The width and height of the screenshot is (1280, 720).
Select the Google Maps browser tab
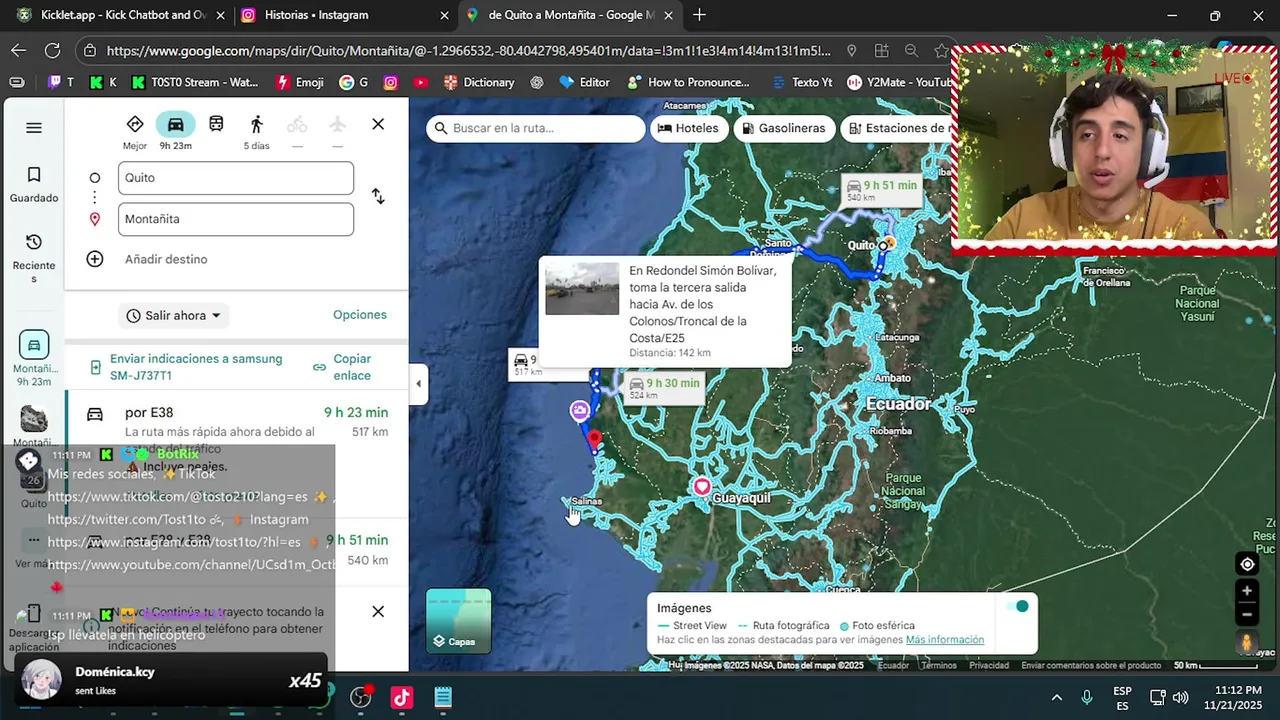[x=570, y=15]
